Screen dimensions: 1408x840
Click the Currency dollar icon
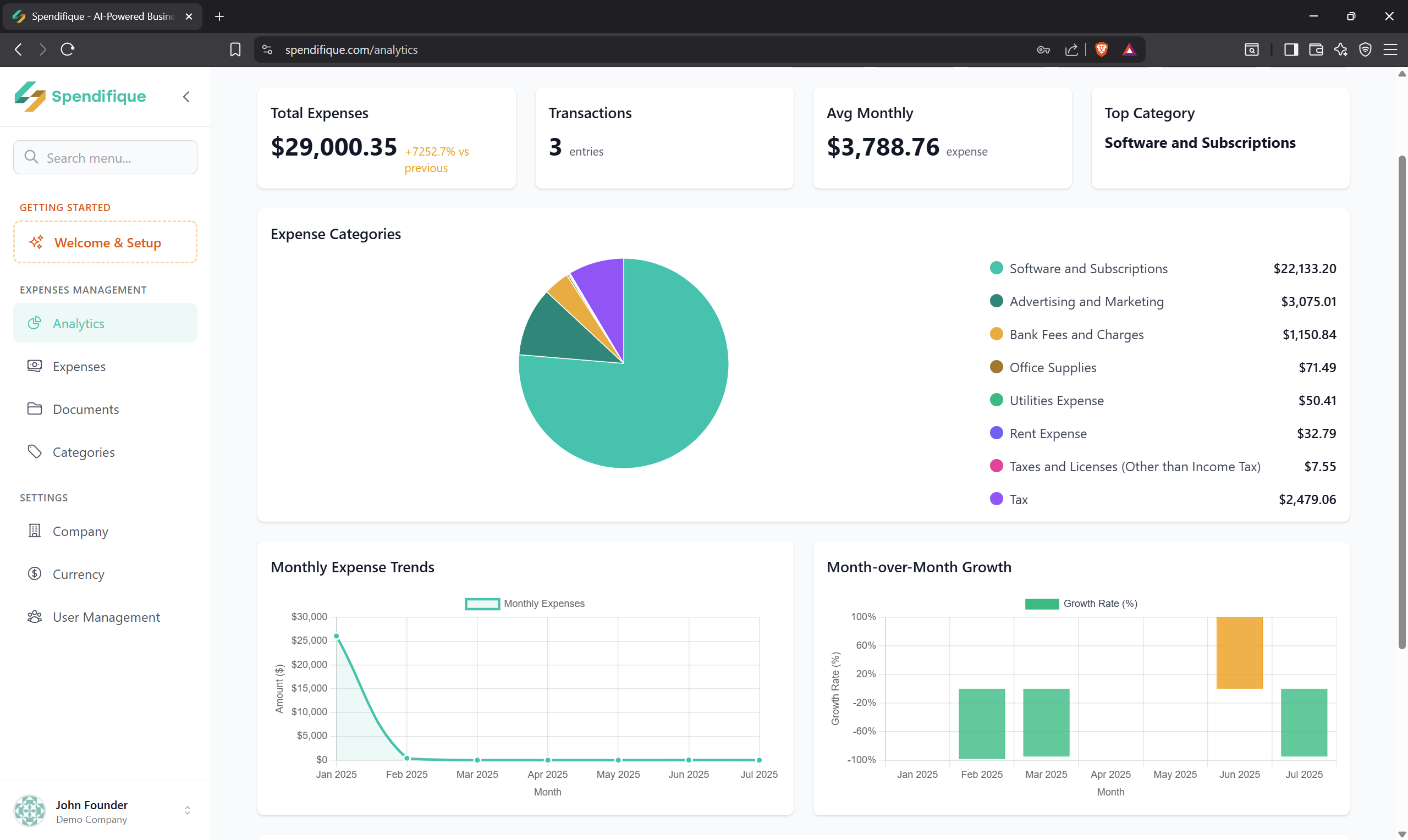click(x=35, y=573)
